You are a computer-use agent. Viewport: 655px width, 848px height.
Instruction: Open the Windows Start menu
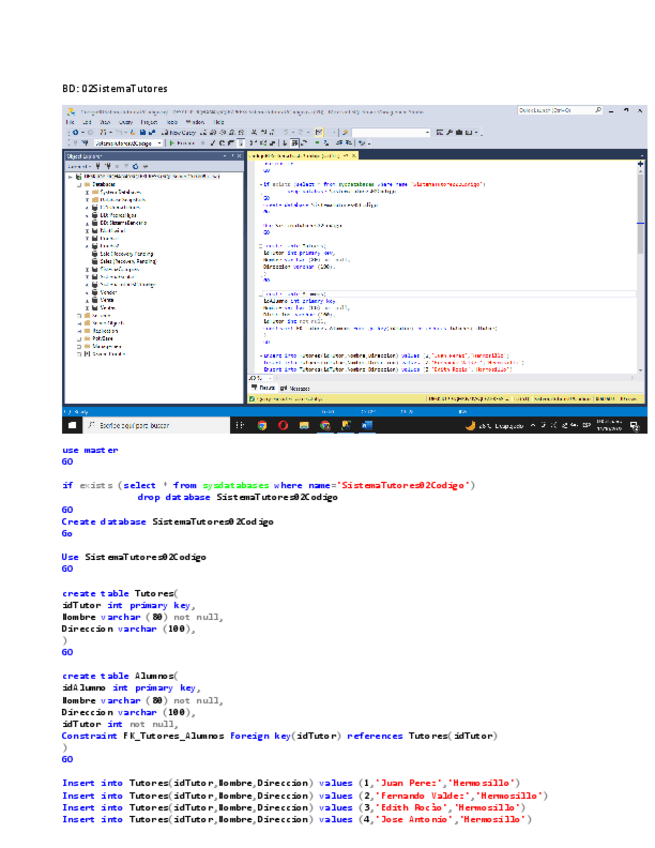[x=72, y=424]
